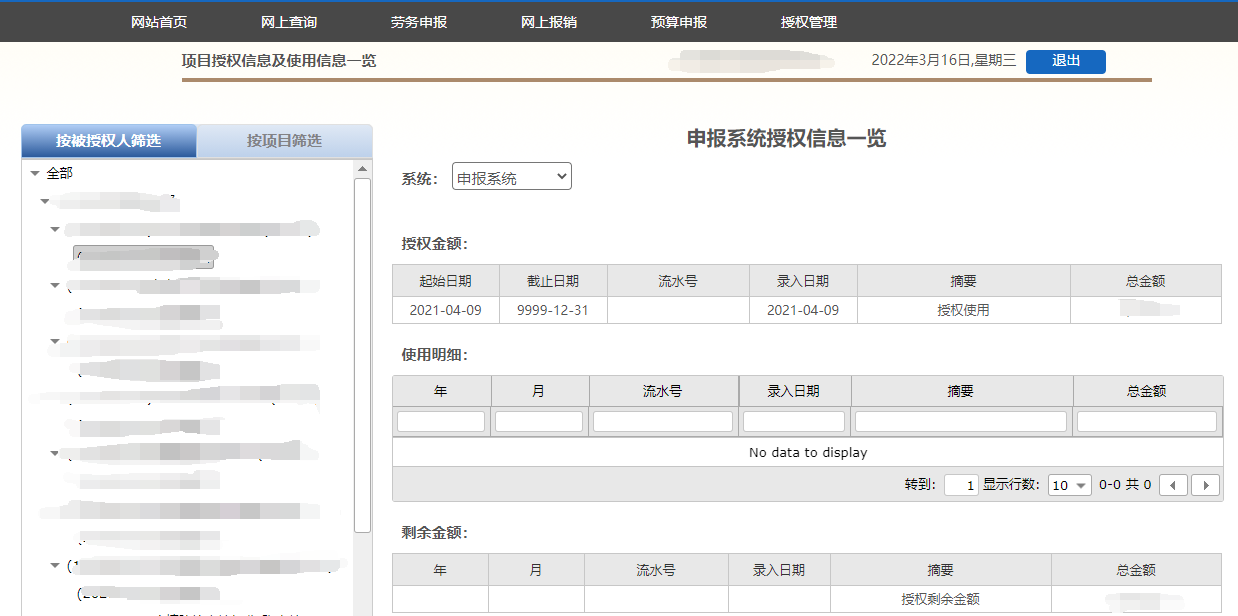Click the 截止日期 header in 授权金额 table

553,281
